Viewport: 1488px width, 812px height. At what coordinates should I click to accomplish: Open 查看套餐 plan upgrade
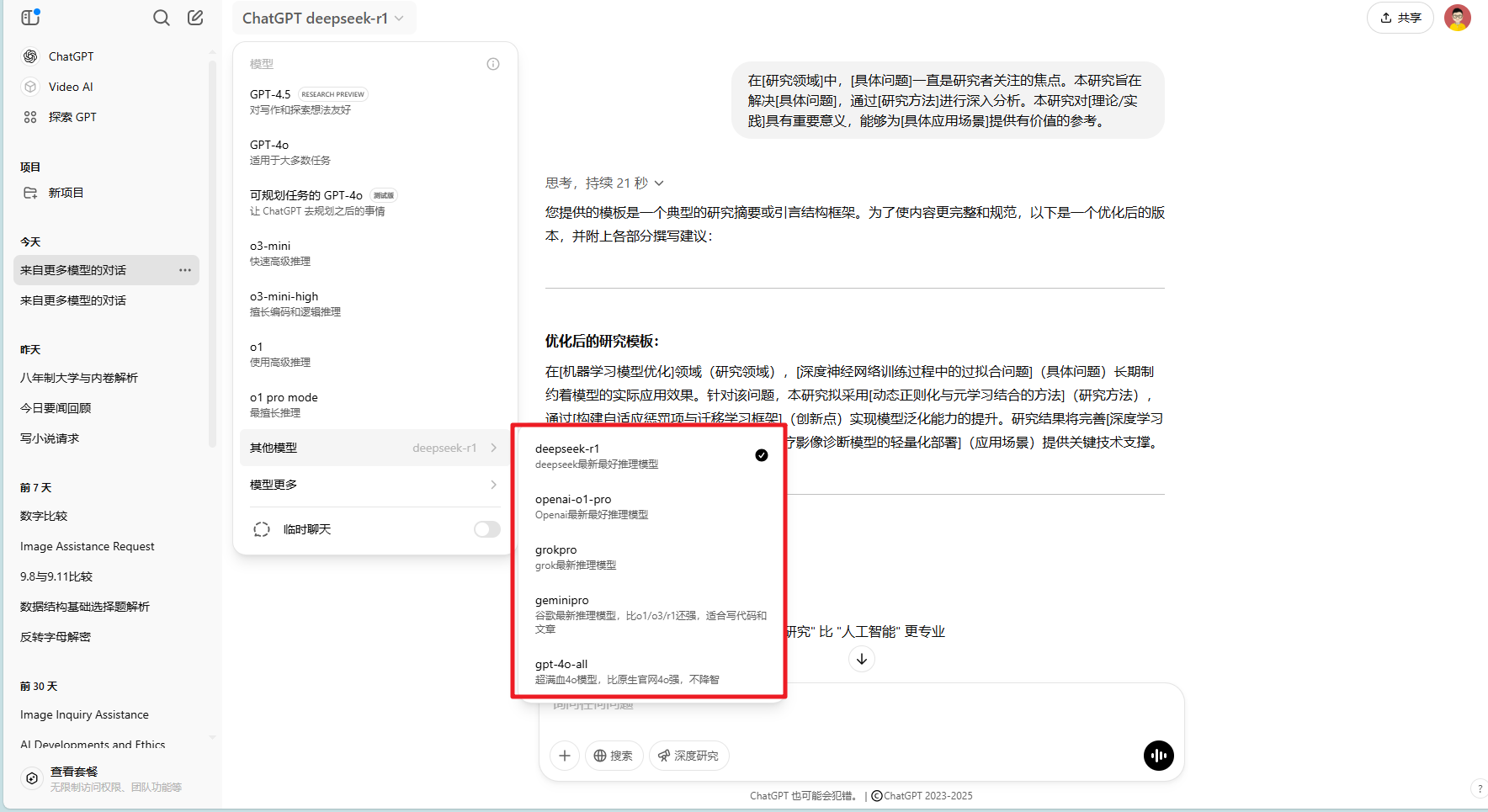click(x=106, y=778)
